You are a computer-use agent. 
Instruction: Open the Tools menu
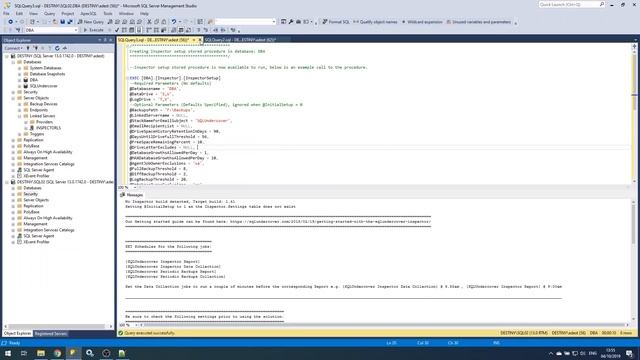coord(108,13)
